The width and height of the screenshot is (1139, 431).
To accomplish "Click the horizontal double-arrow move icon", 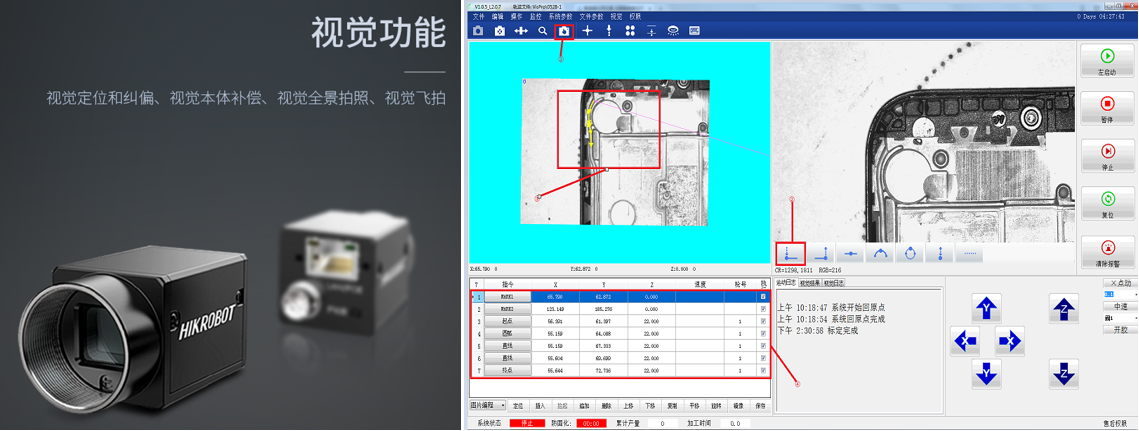I will click(521, 31).
